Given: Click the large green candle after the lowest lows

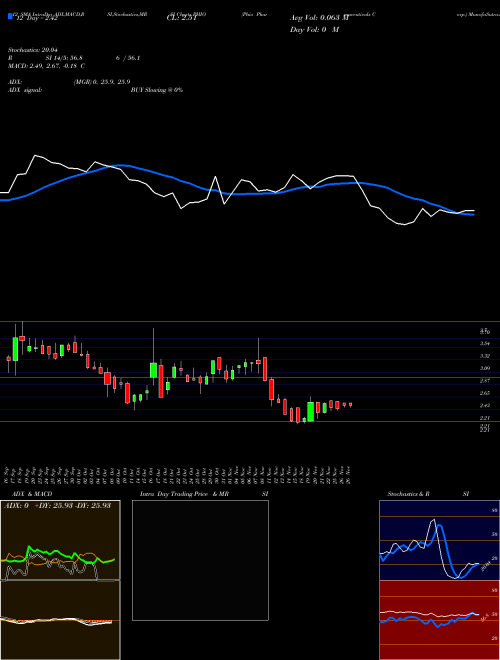Looking at the screenshot, I should click(311, 411).
